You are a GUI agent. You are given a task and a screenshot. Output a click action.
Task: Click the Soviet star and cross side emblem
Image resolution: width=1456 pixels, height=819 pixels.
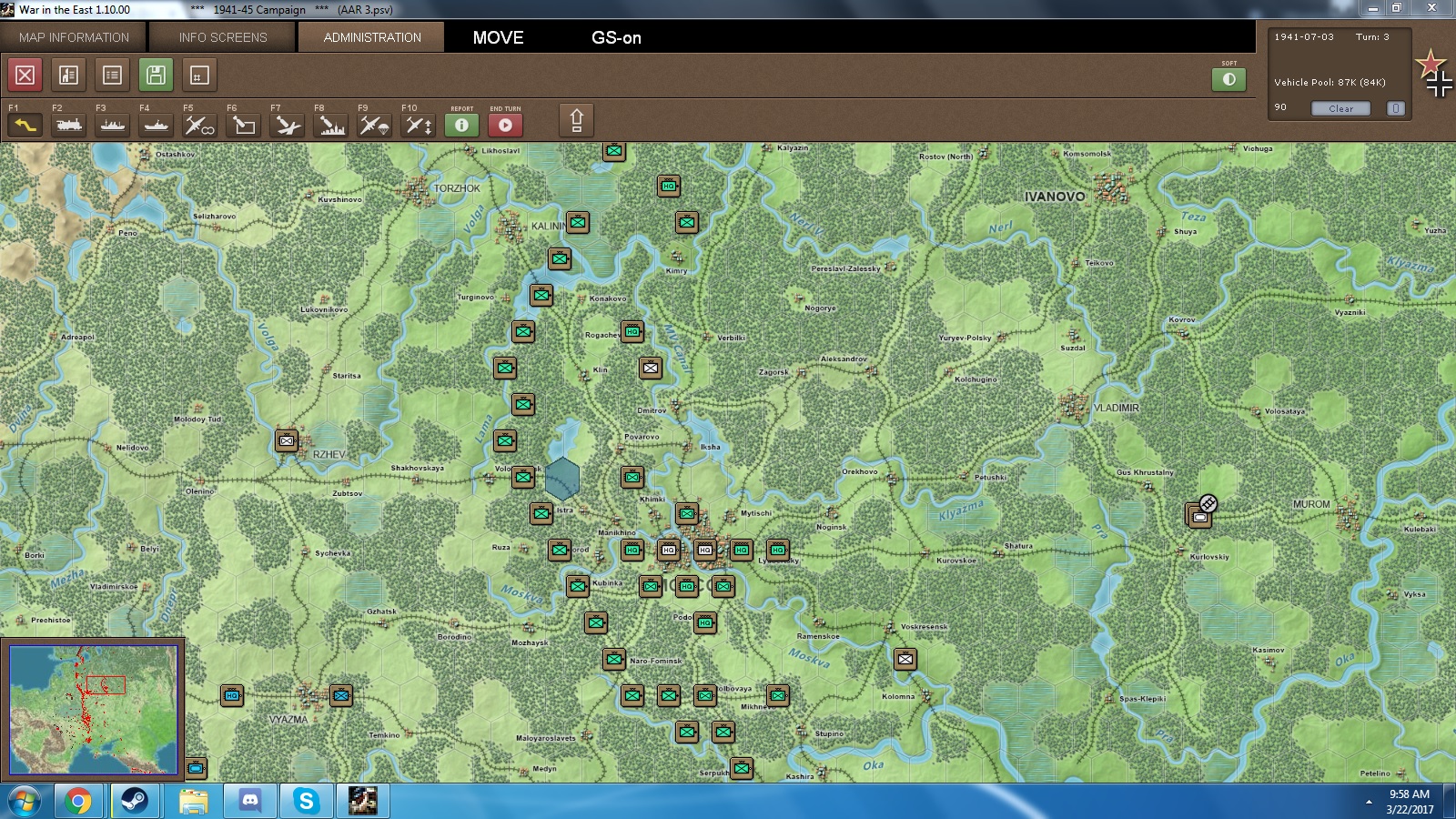1434,73
